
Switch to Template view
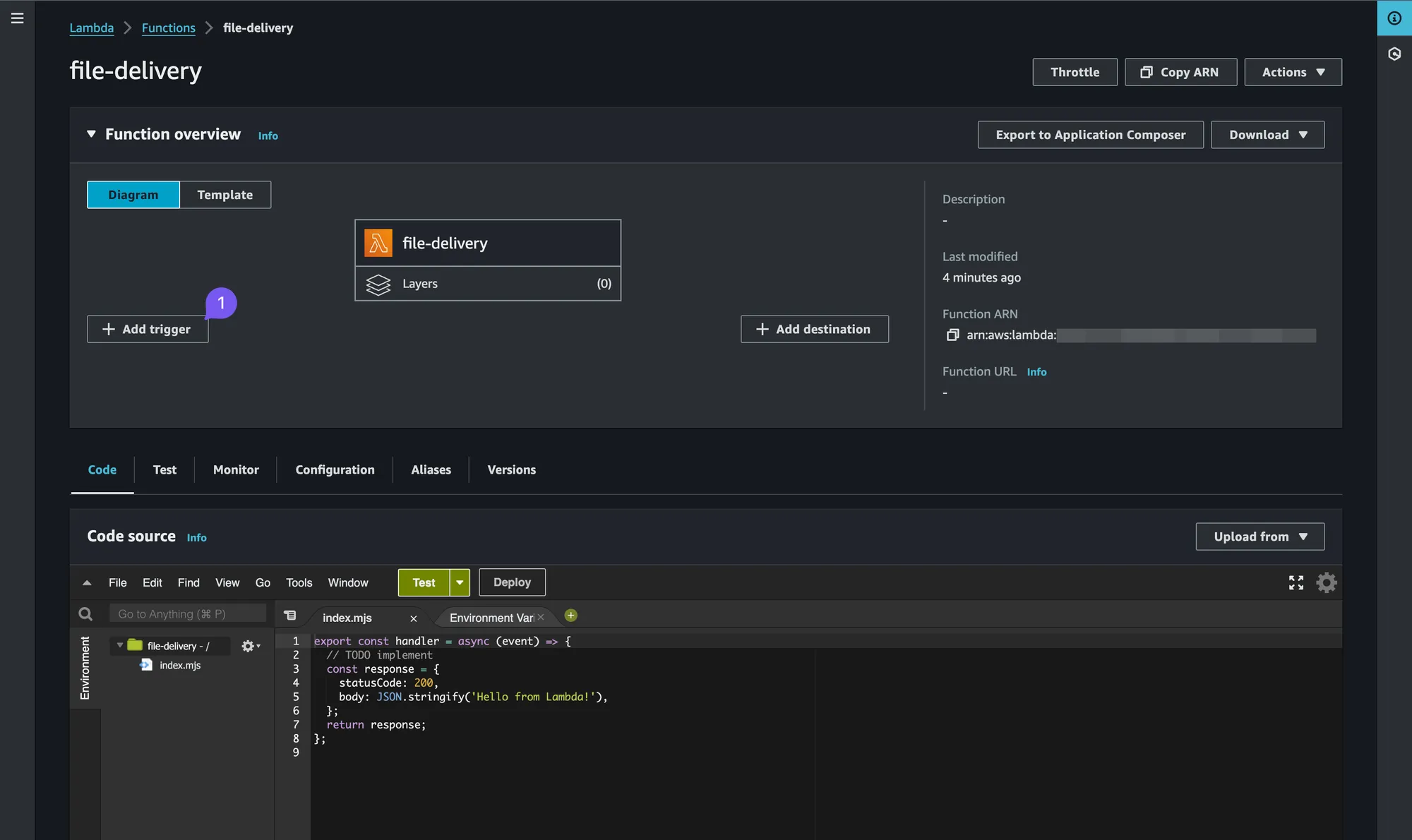(x=225, y=195)
